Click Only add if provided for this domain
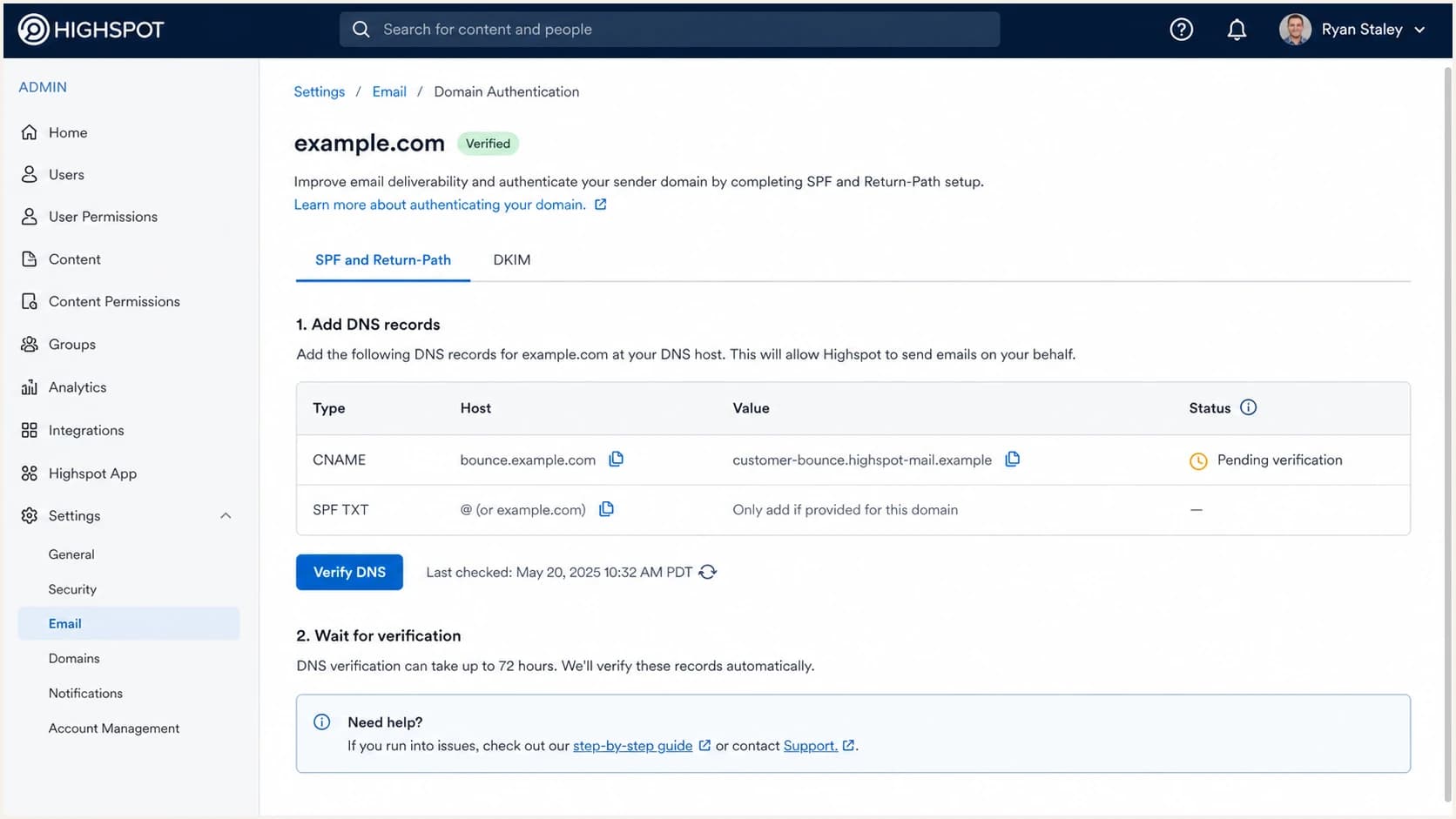The width and height of the screenshot is (1456, 819). point(845,510)
